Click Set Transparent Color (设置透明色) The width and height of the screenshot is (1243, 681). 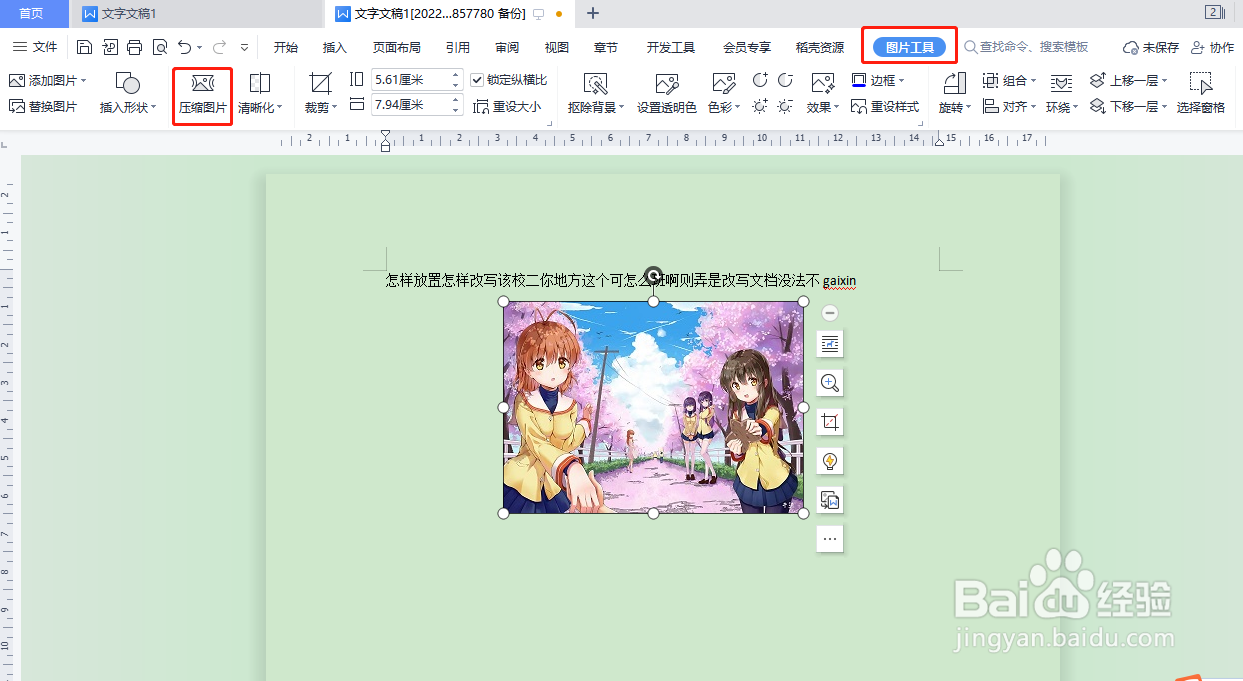(x=666, y=94)
